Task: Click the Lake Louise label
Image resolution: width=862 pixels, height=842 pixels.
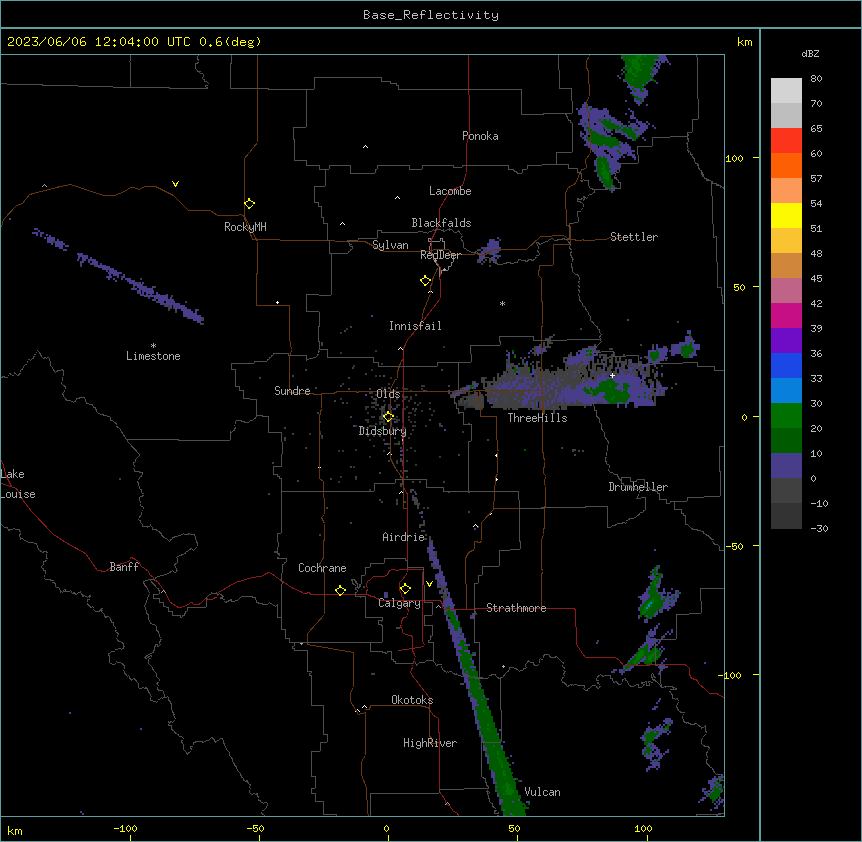Action: point(18,484)
